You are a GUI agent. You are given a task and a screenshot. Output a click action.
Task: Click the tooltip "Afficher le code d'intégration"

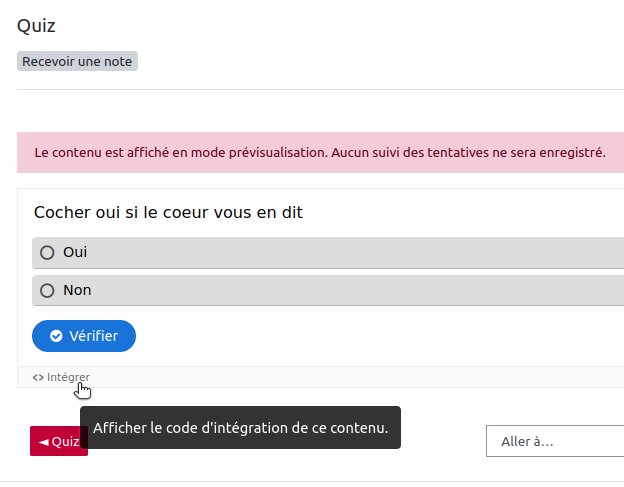click(240, 428)
